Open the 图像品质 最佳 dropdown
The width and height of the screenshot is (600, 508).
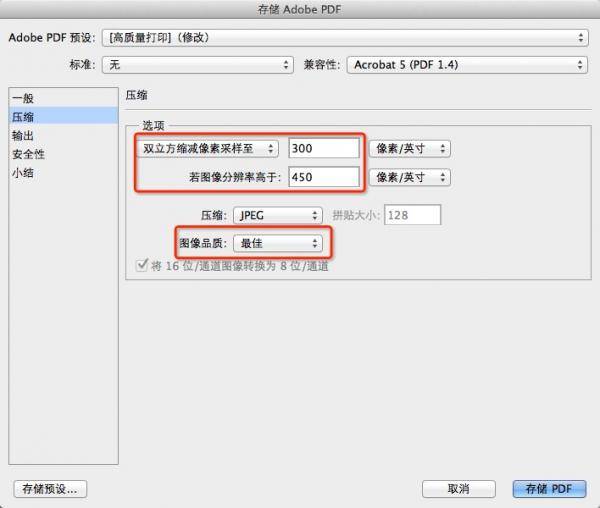coord(275,243)
